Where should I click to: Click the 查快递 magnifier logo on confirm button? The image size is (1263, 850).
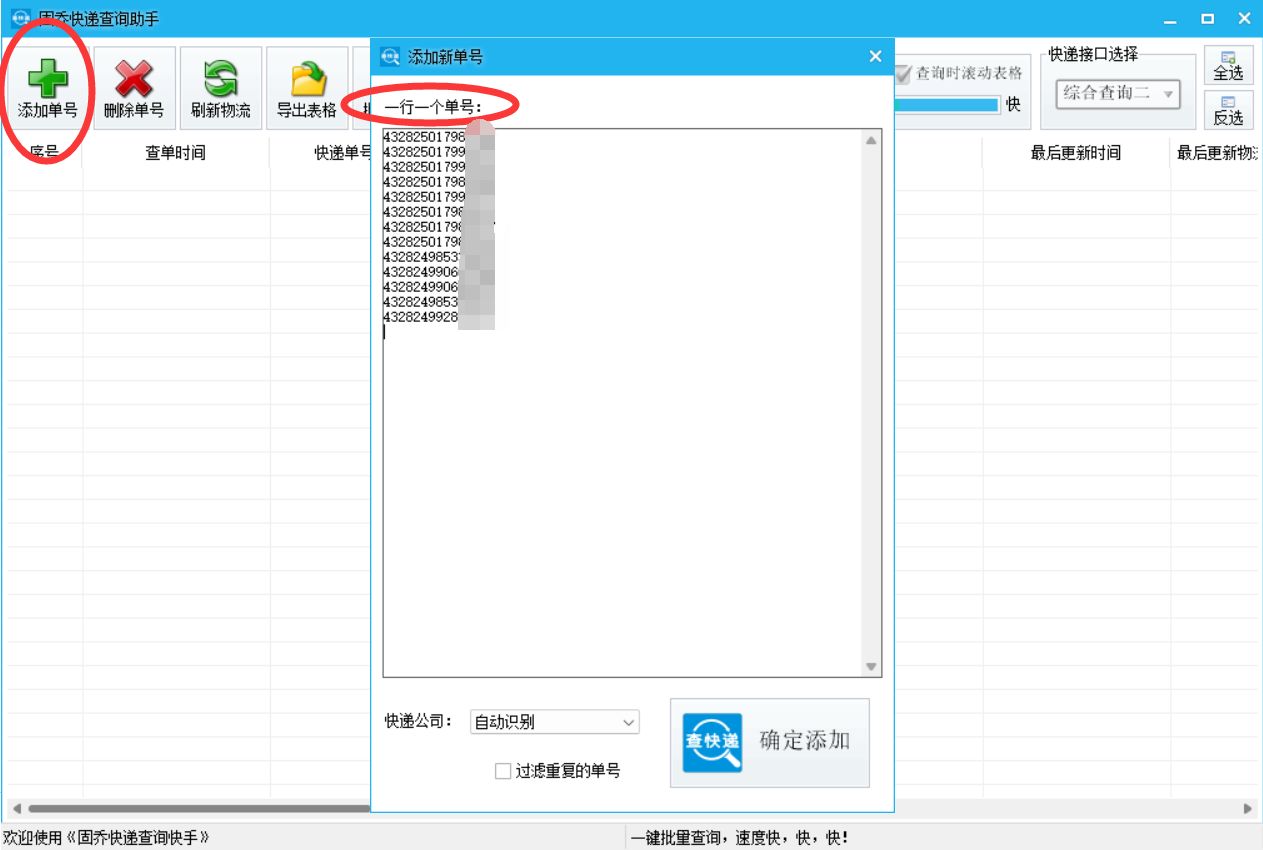(x=712, y=742)
